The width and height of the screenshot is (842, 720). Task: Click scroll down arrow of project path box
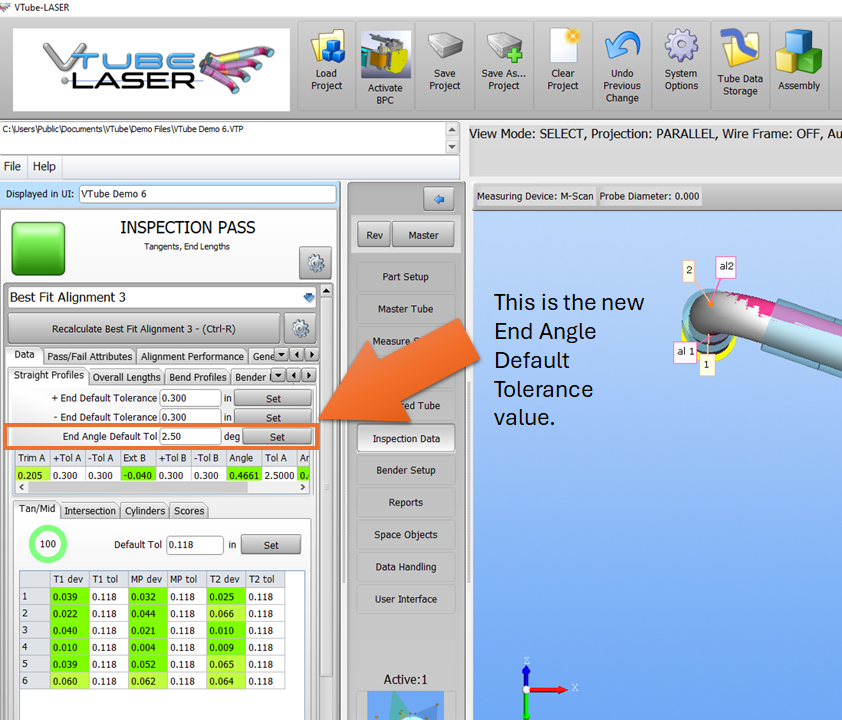point(452,147)
